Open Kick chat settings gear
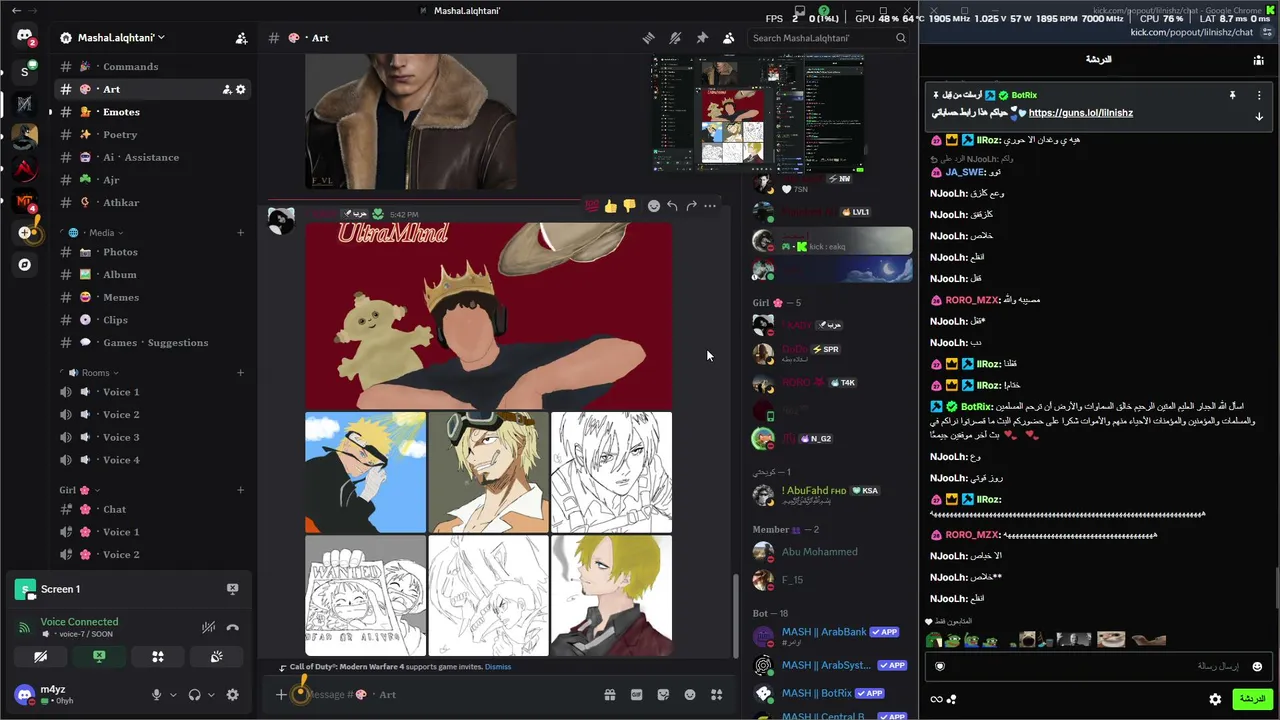 tap(1215, 699)
